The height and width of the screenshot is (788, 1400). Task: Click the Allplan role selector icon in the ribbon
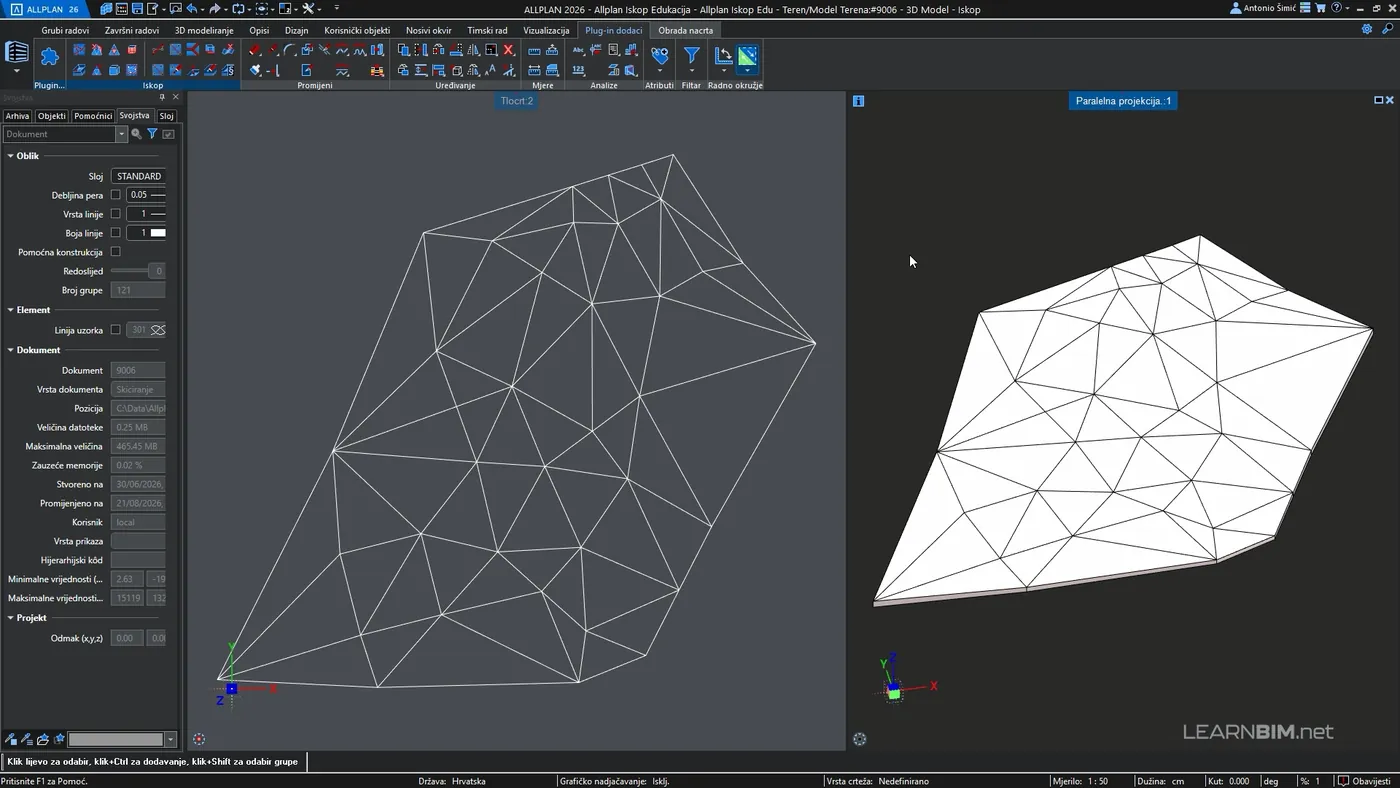pyautogui.click(x=17, y=53)
